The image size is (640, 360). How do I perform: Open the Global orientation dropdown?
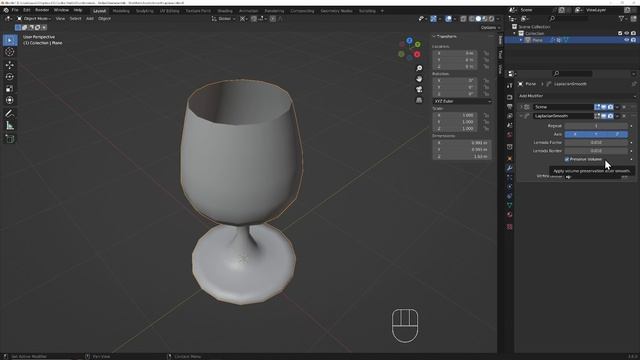point(223,19)
